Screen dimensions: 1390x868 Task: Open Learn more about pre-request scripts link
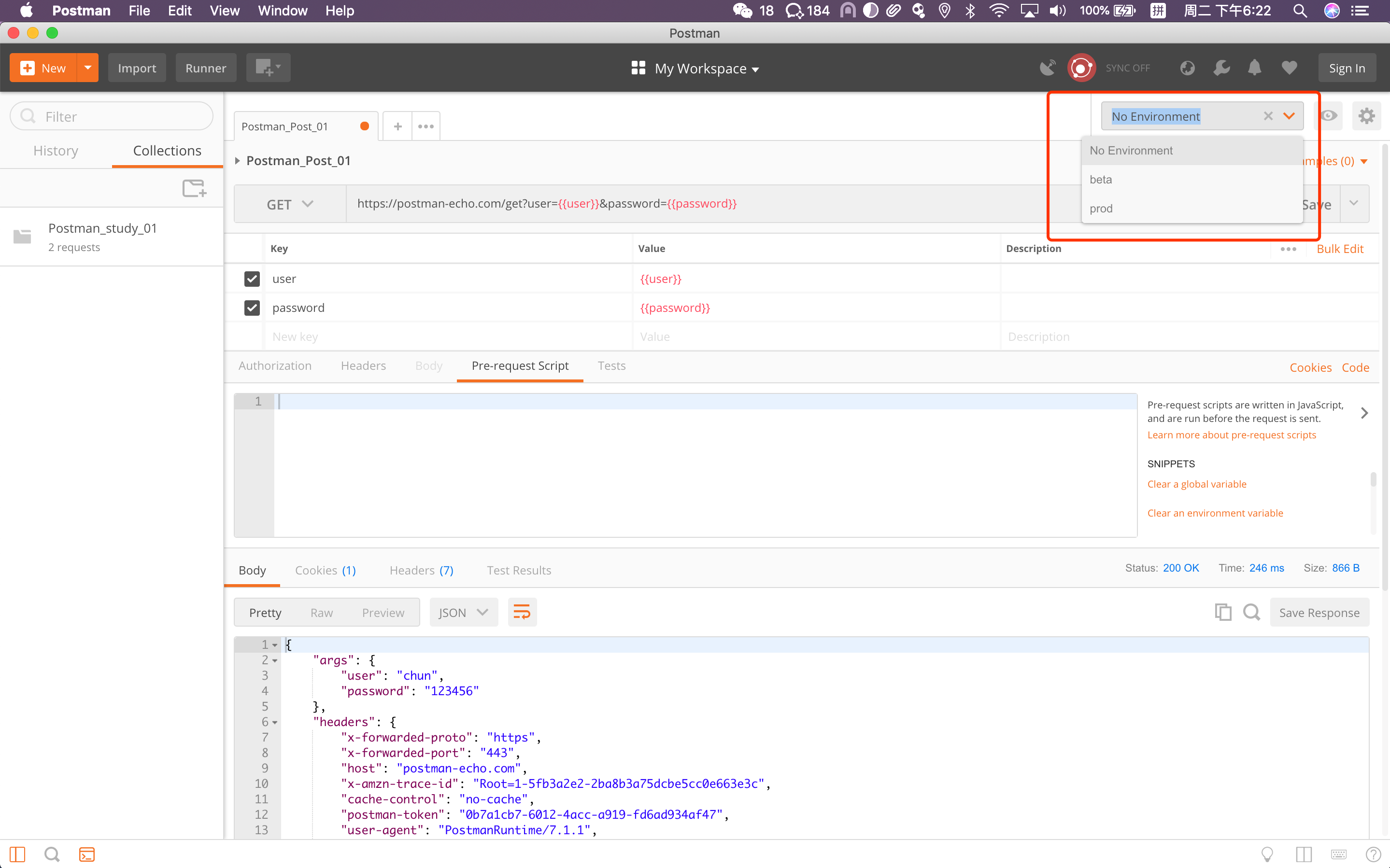coord(1232,434)
